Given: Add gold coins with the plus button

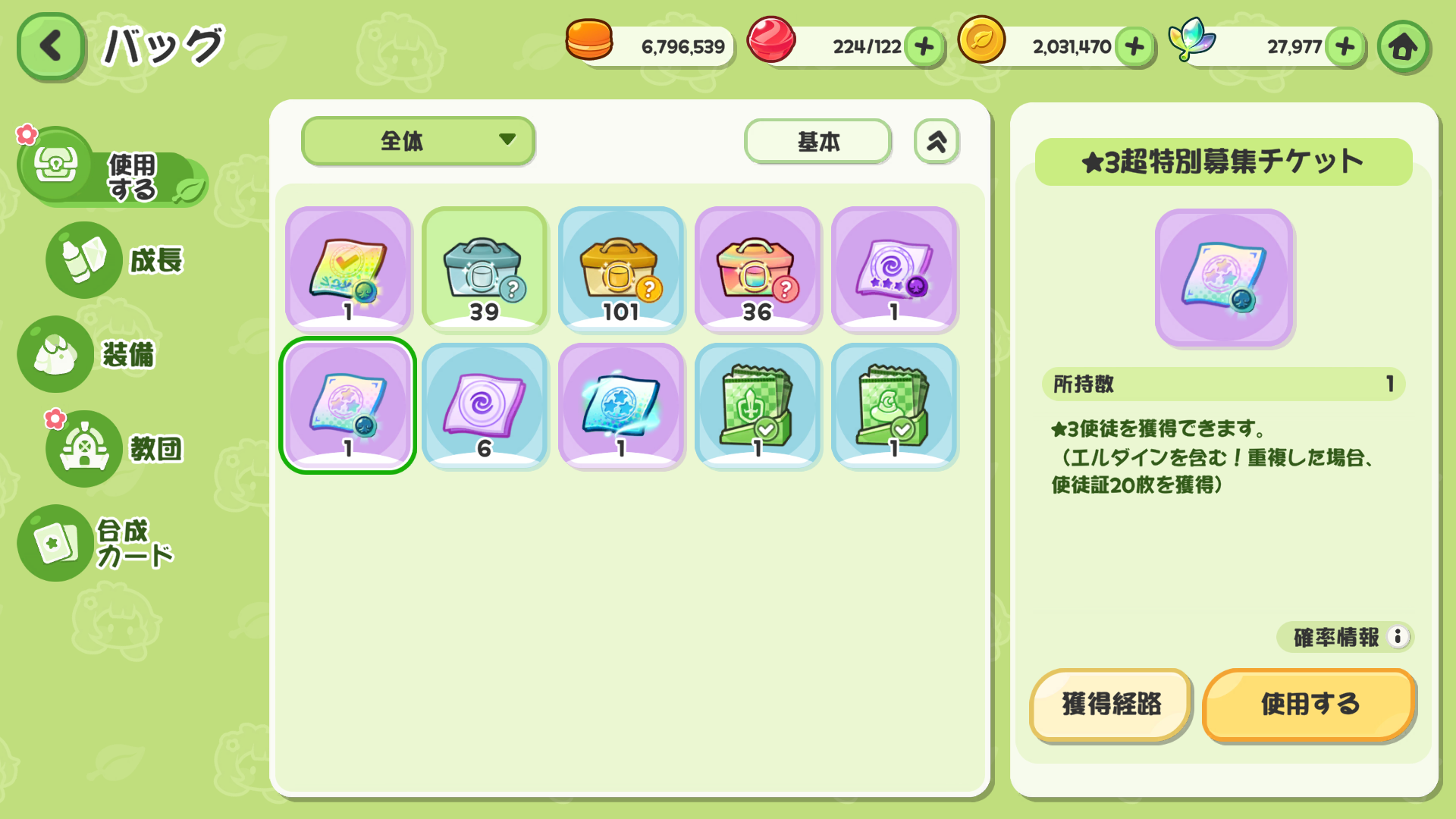Looking at the screenshot, I should (x=1134, y=47).
